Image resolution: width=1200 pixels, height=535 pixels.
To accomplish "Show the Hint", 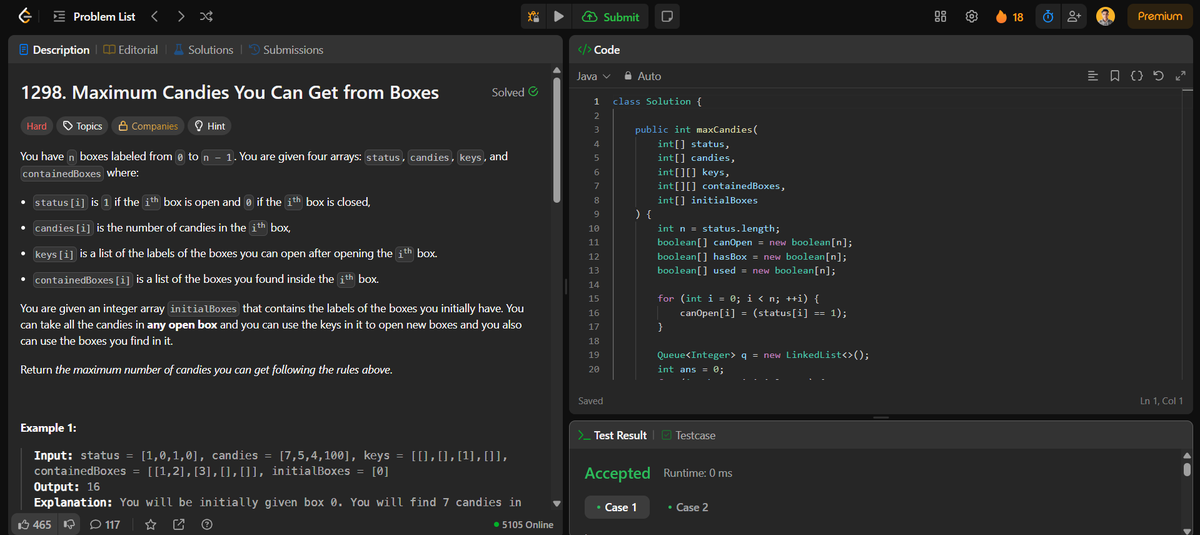I will pos(209,126).
